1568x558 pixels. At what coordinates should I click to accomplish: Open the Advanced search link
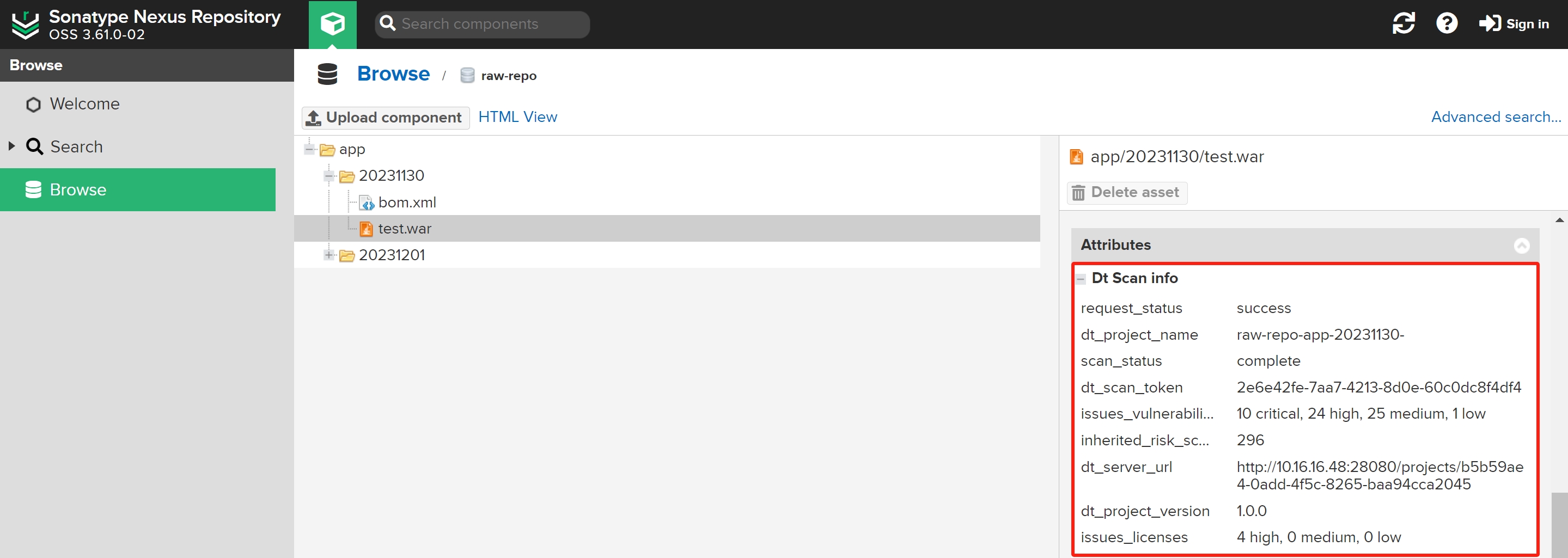pyautogui.click(x=1496, y=117)
